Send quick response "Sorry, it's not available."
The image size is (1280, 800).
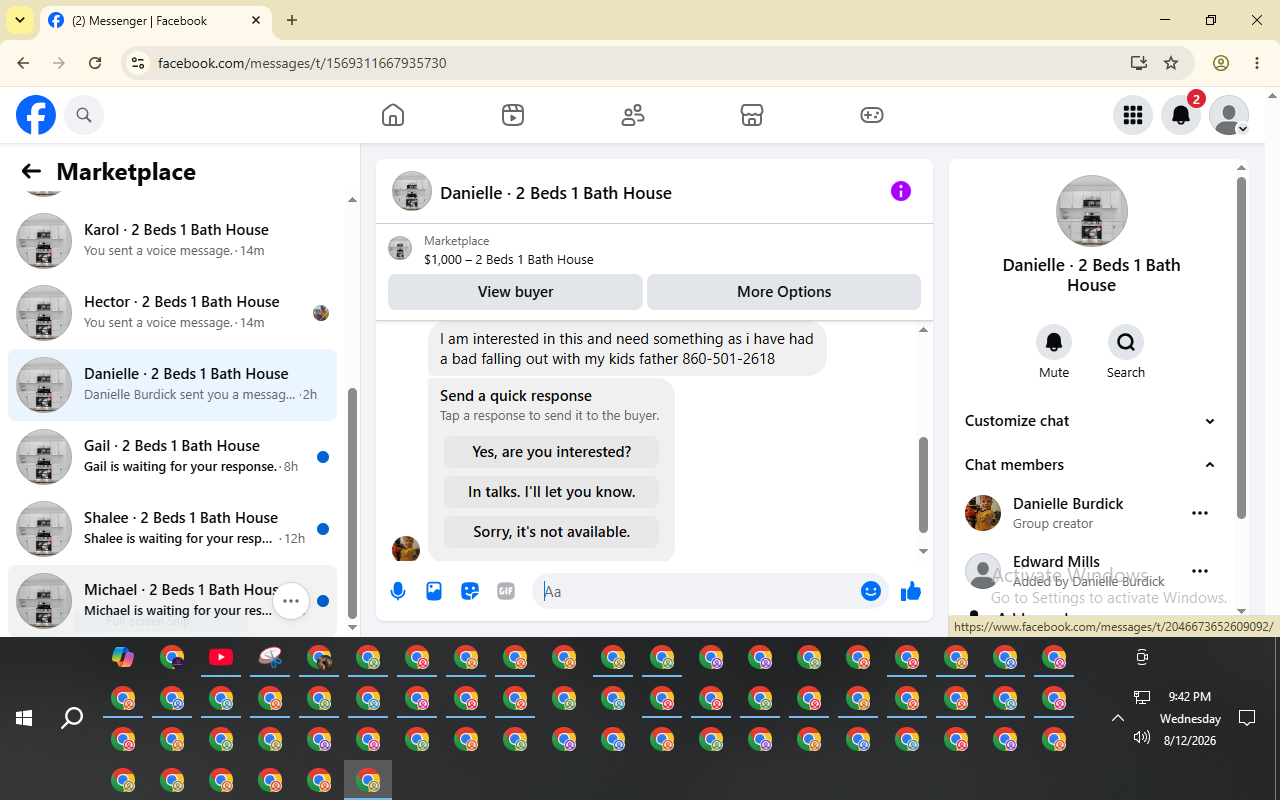point(552,532)
